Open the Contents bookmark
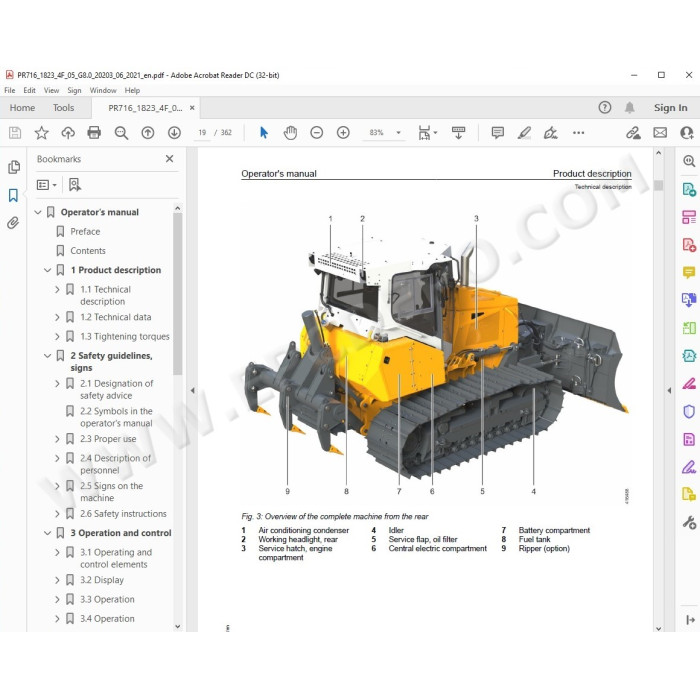 tap(88, 250)
